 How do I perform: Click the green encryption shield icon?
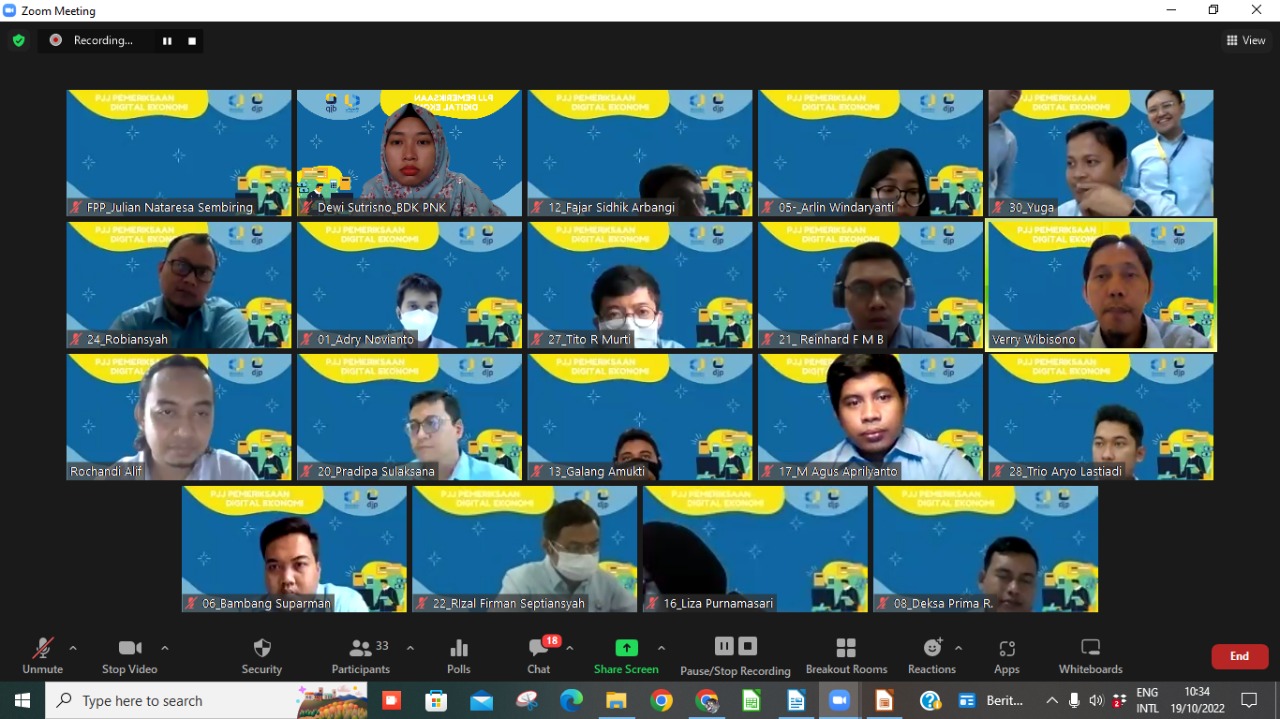coord(18,41)
